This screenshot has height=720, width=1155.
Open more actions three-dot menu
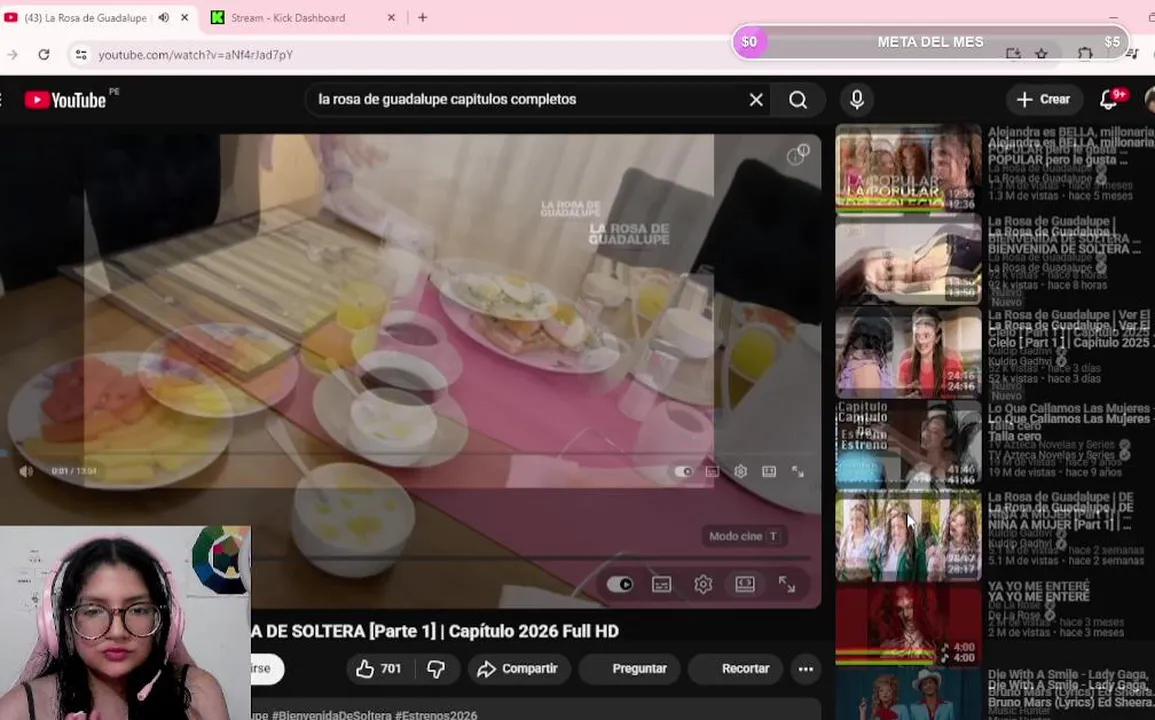[x=806, y=669]
